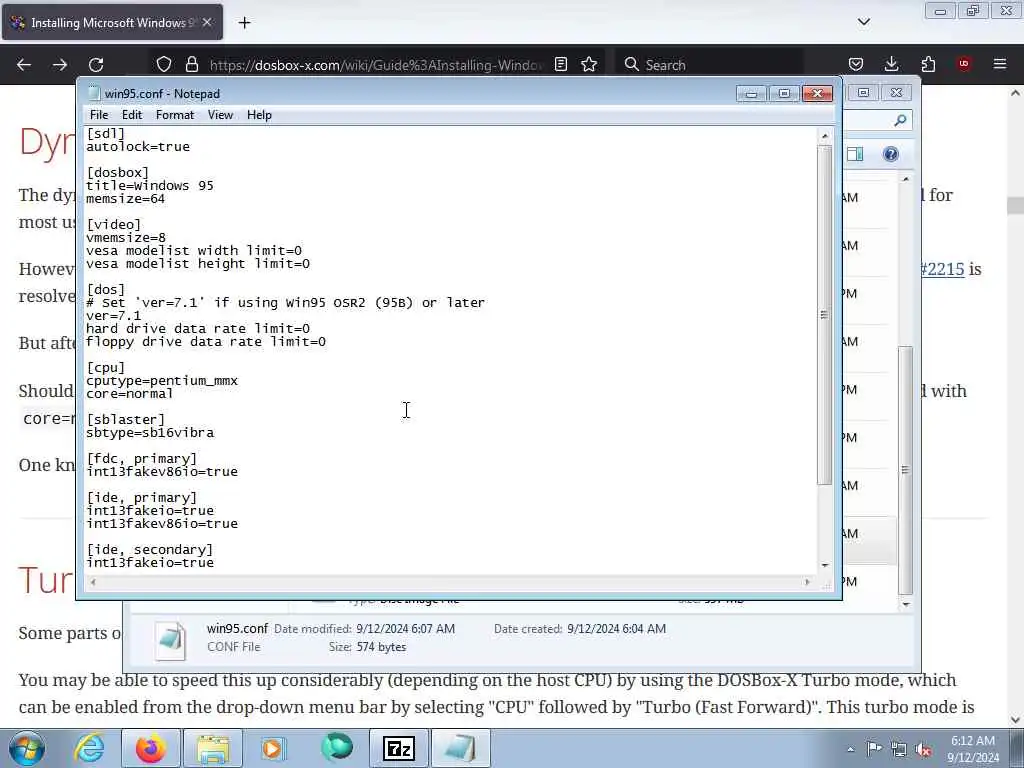Bookmark this page with the star icon
The image size is (1024, 768).
[x=589, y=65]
